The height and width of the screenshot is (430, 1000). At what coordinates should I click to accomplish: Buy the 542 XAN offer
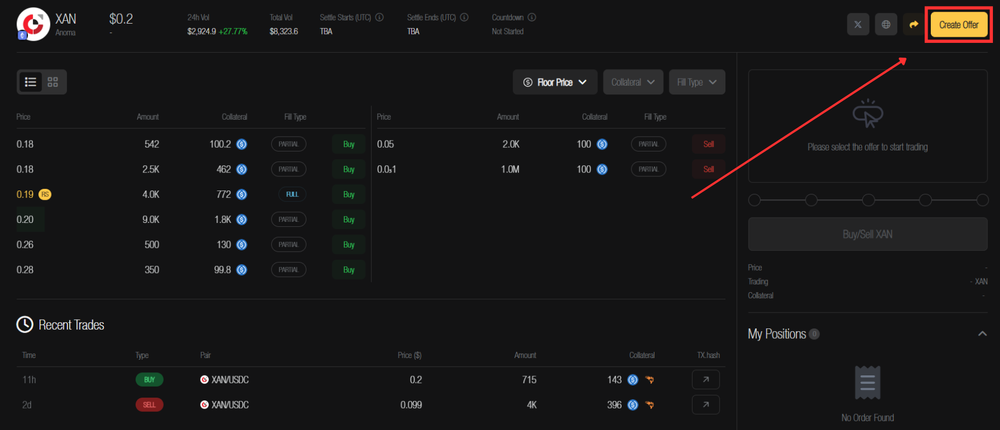pyautogui.click(x=349, y=144)
